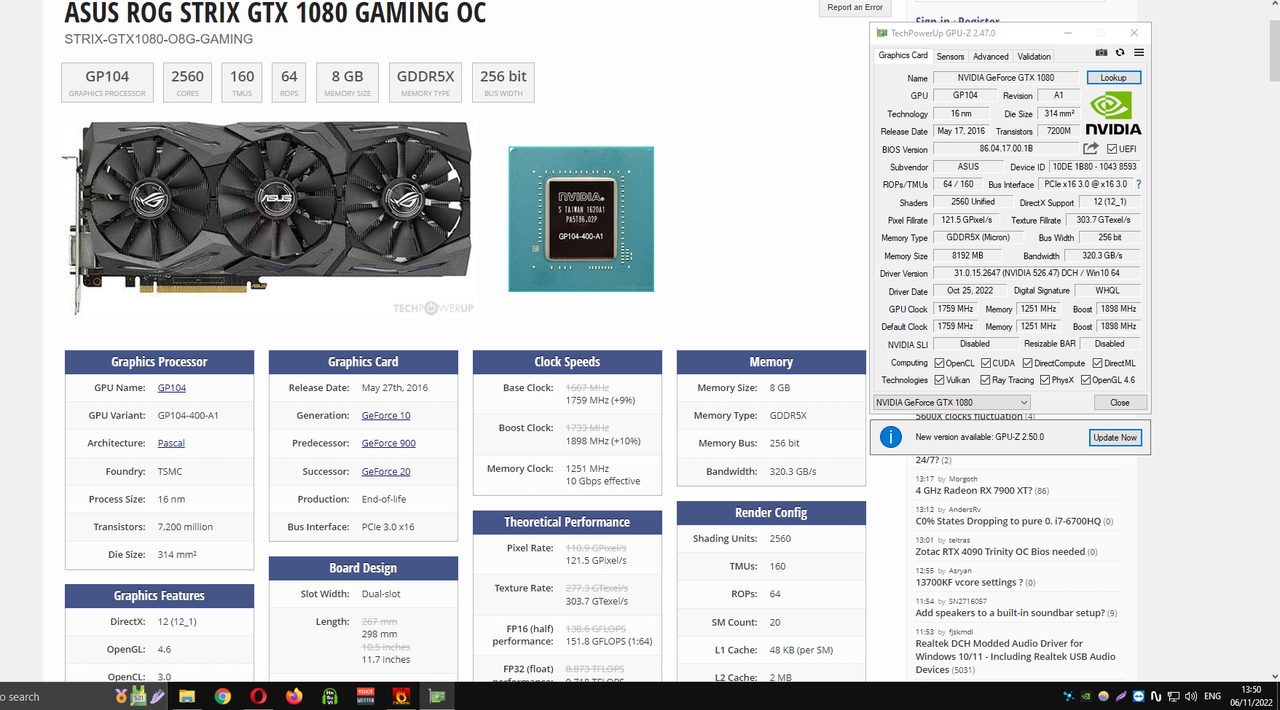Toggle the CUDA checkbox

pos(986,363)
